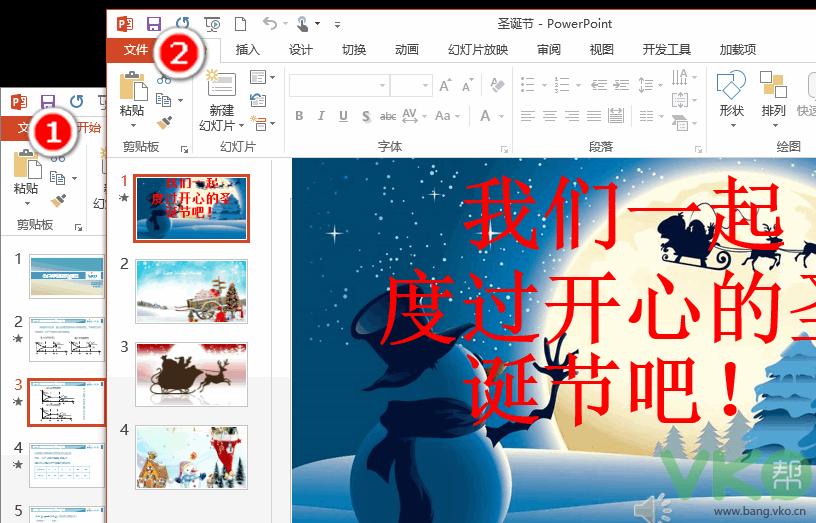816x523 pixels.
Task: Click numbered list icon
Action: [562, 84]
